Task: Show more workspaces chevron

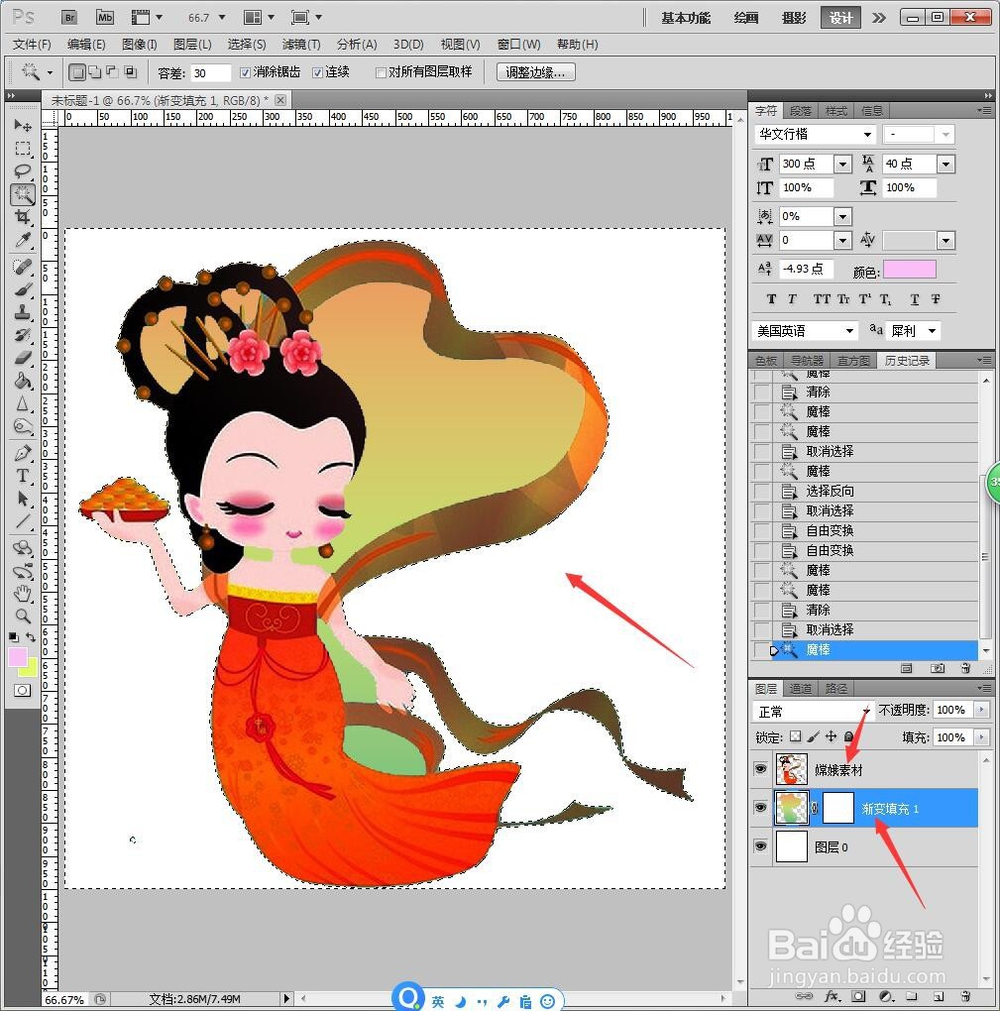Action: coord(879,18)
